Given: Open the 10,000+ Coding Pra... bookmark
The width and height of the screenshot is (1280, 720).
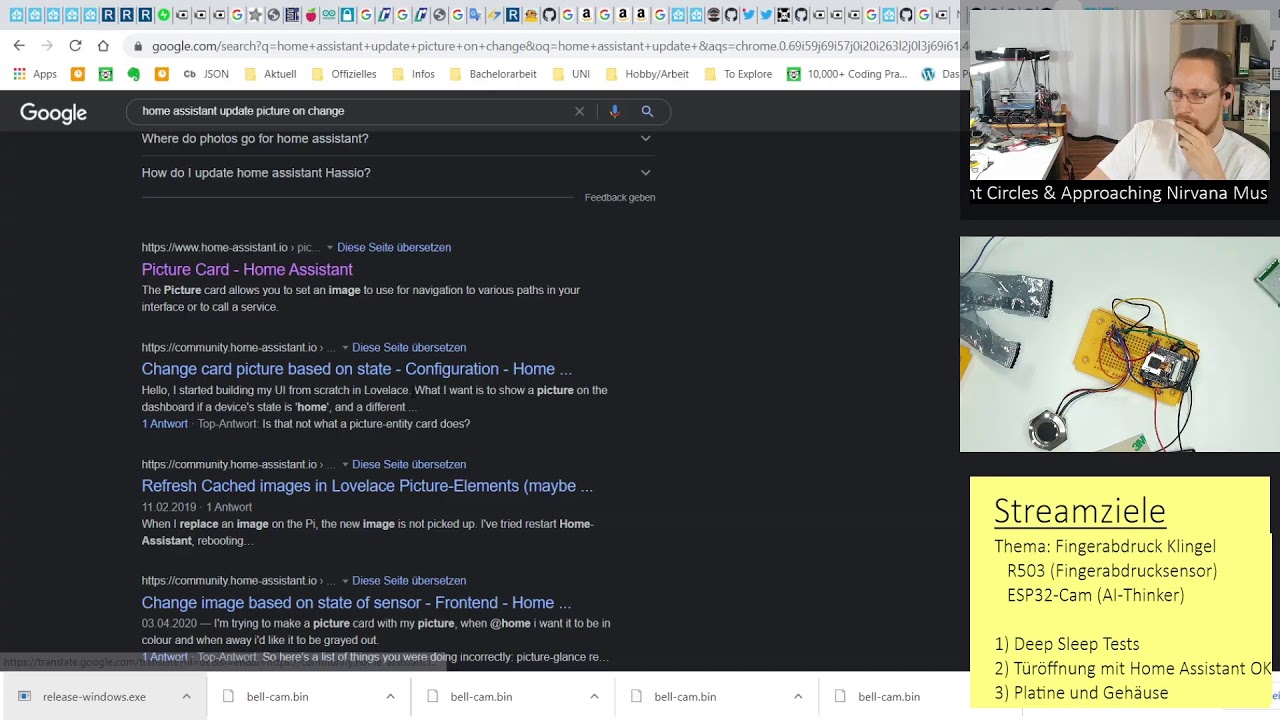Looking at the screenshot, I should point(846,74).
